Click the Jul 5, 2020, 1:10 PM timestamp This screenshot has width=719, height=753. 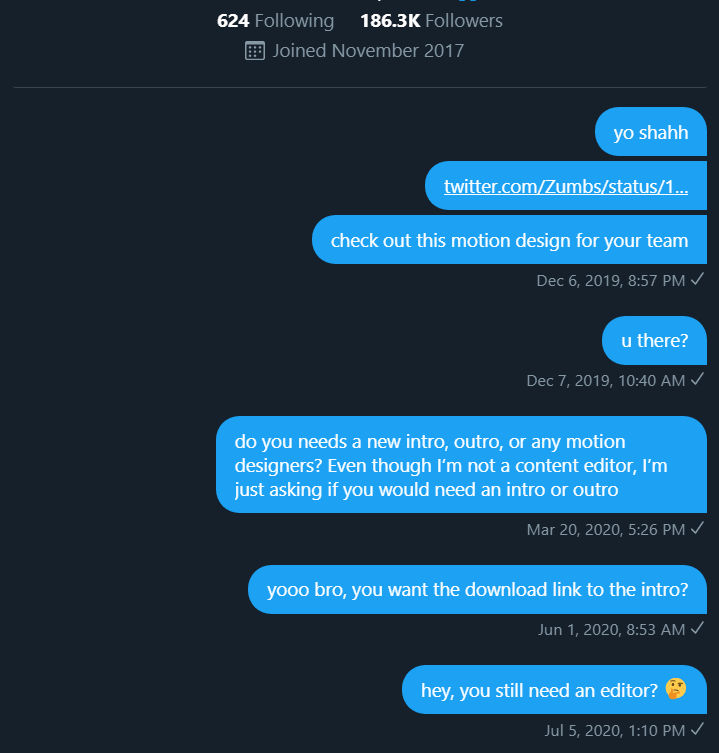[615, 729]
